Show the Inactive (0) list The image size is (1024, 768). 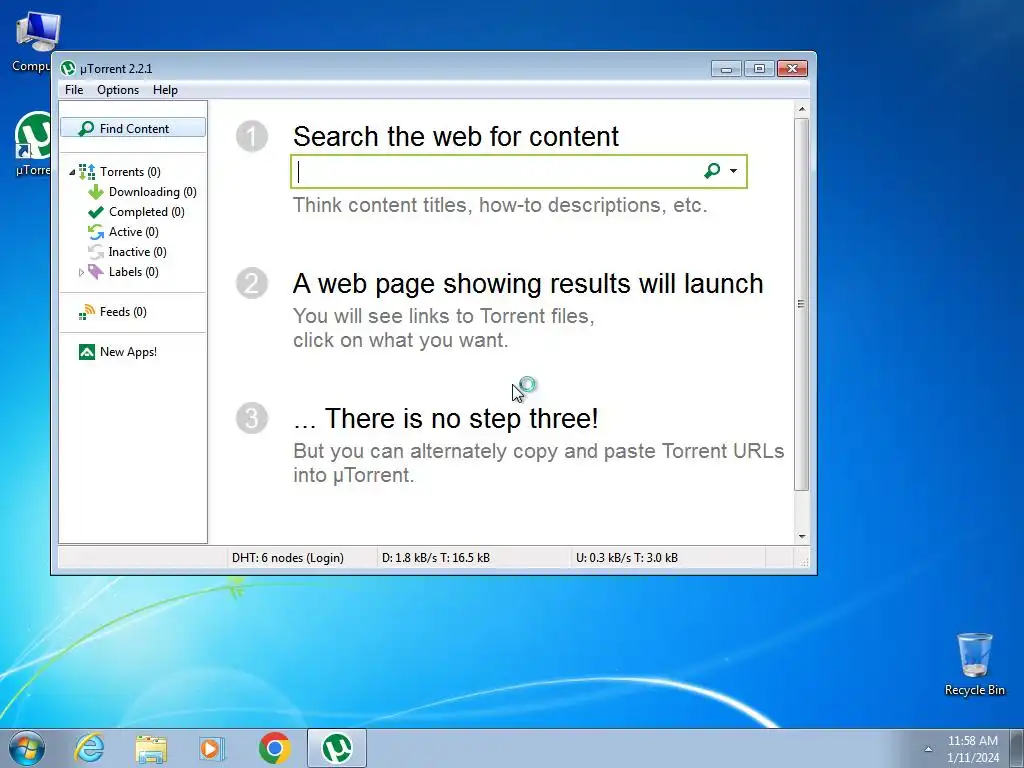pos(137,252)
